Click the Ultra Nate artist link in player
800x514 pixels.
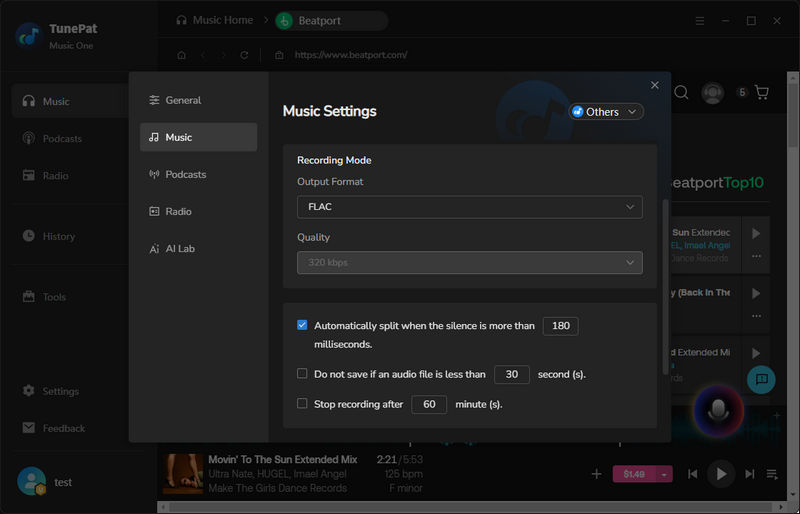pos(231,474)
